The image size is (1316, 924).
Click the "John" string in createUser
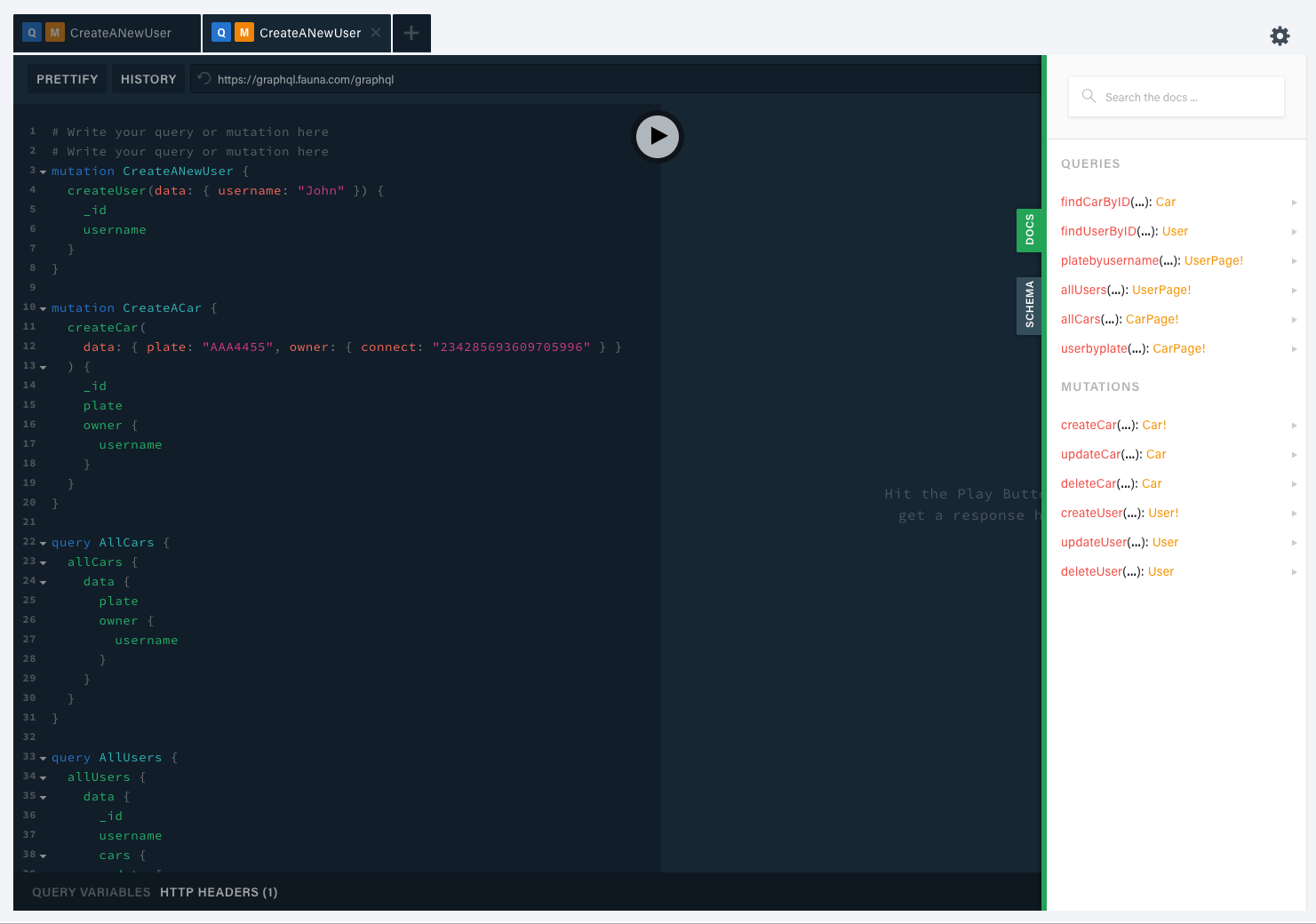tap(321, 190)
